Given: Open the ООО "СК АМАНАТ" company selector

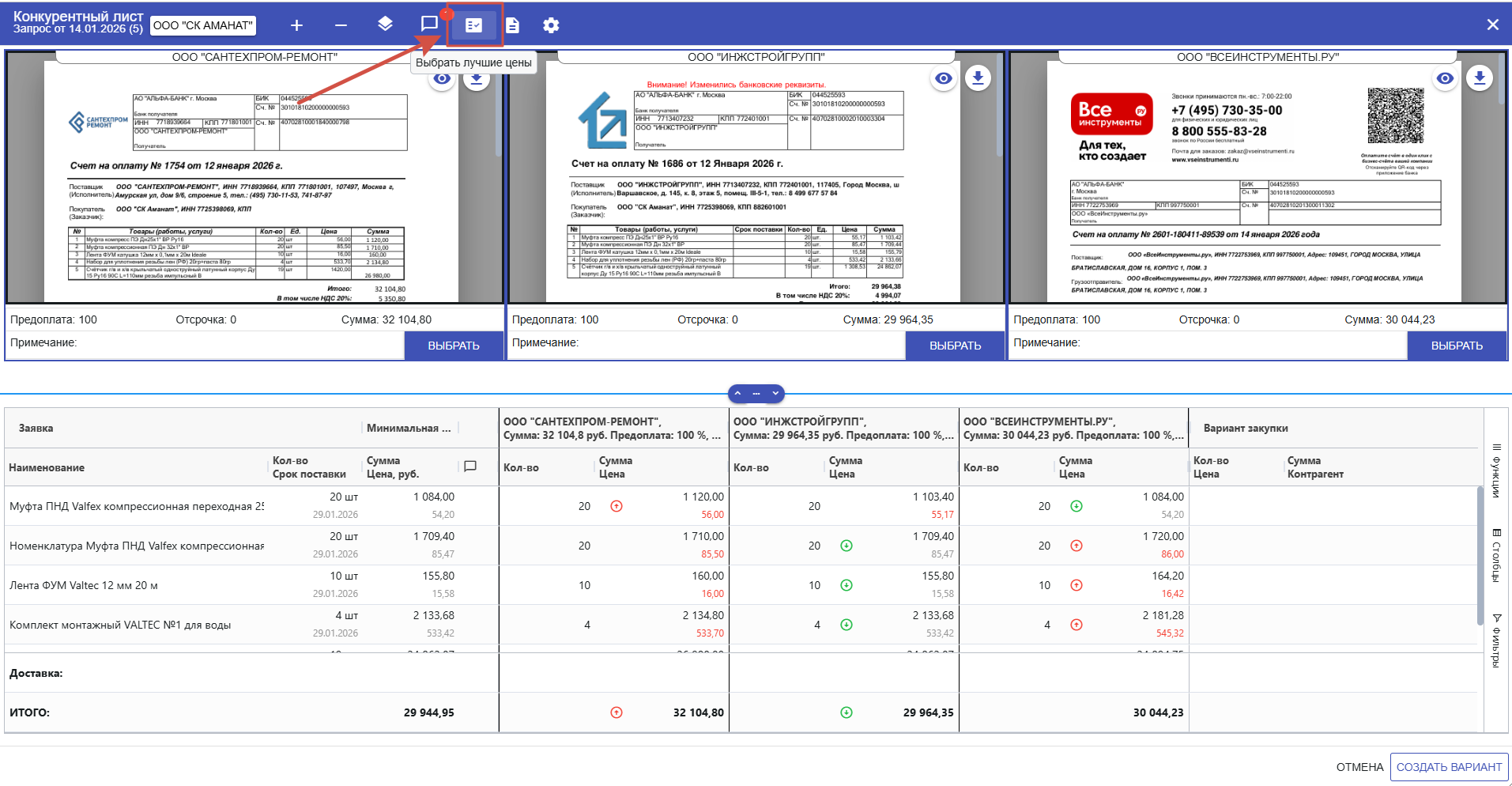Looking at the screenshot, I should coord(203,25).
